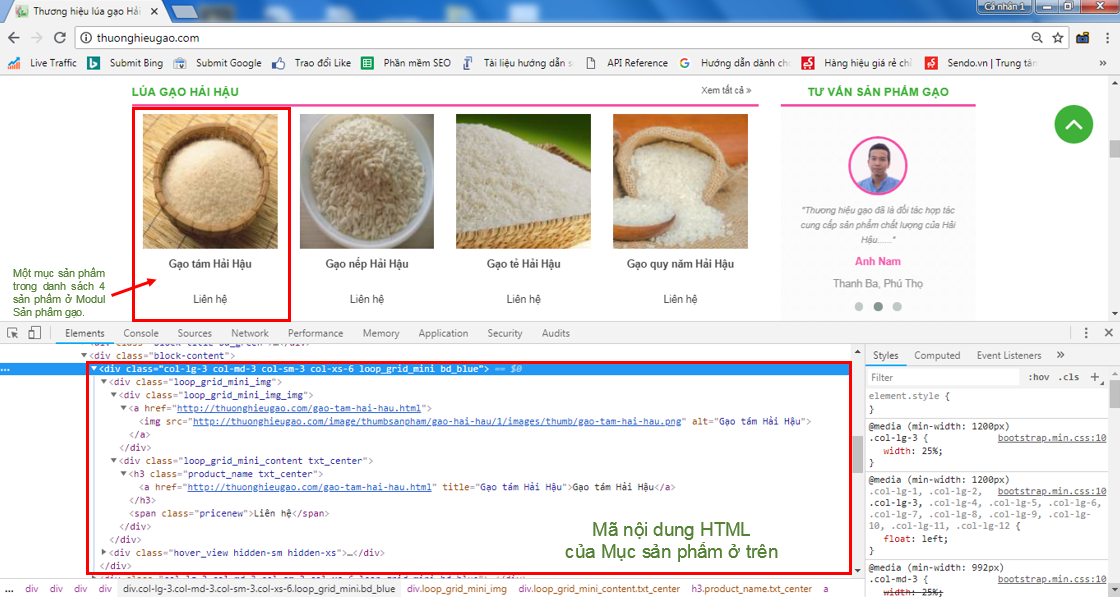This screenshot has width=1120, height=597.
Task: Select the testimonial slider's first pagination dot
Action: point(859,306)
